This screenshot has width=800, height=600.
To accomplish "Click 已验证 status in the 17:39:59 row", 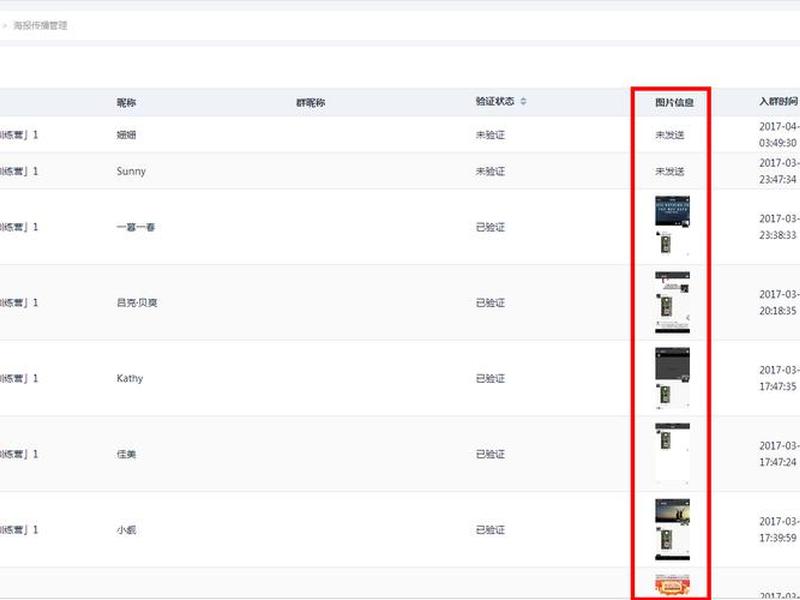I will (x=490, y=530).
